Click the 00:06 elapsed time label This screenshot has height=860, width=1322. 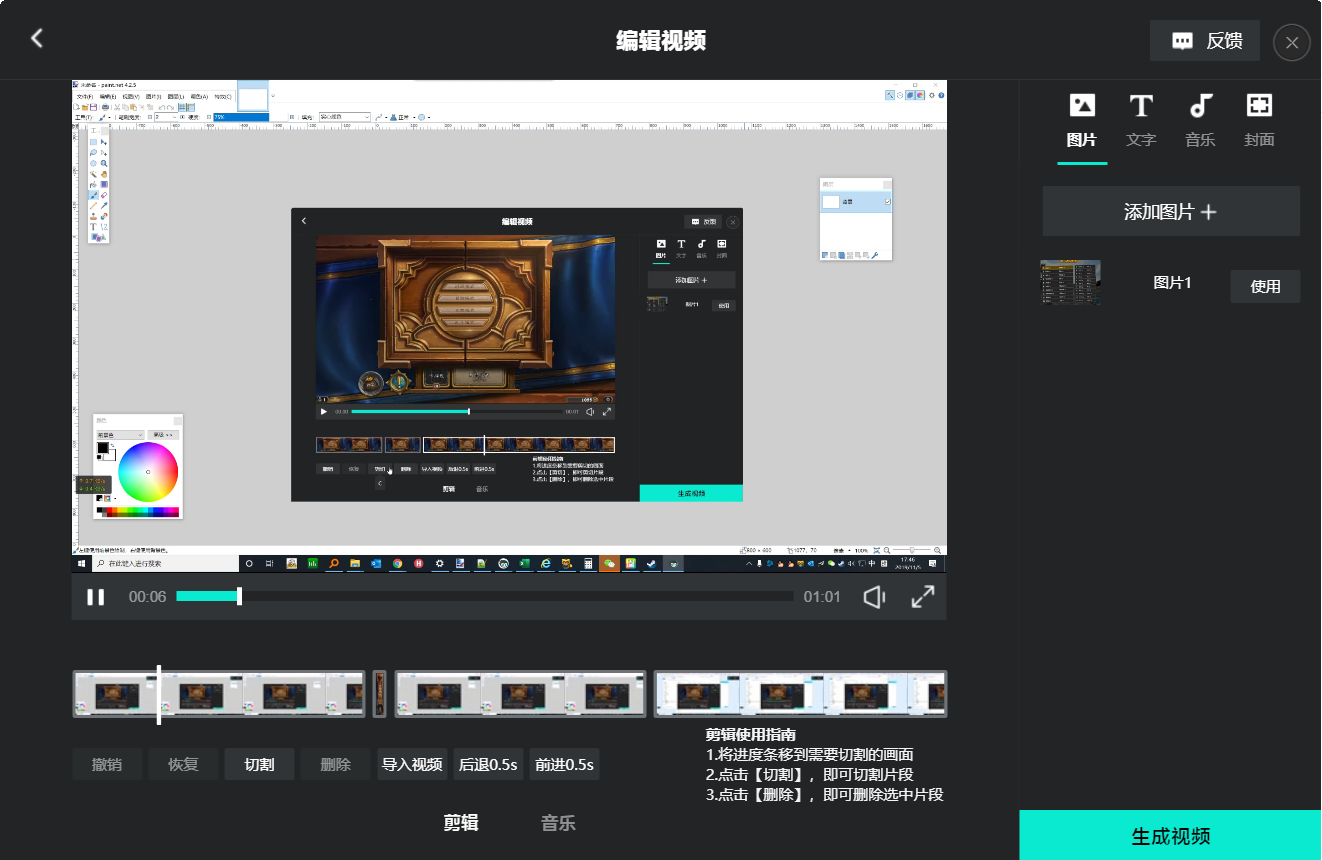point(147,597)
